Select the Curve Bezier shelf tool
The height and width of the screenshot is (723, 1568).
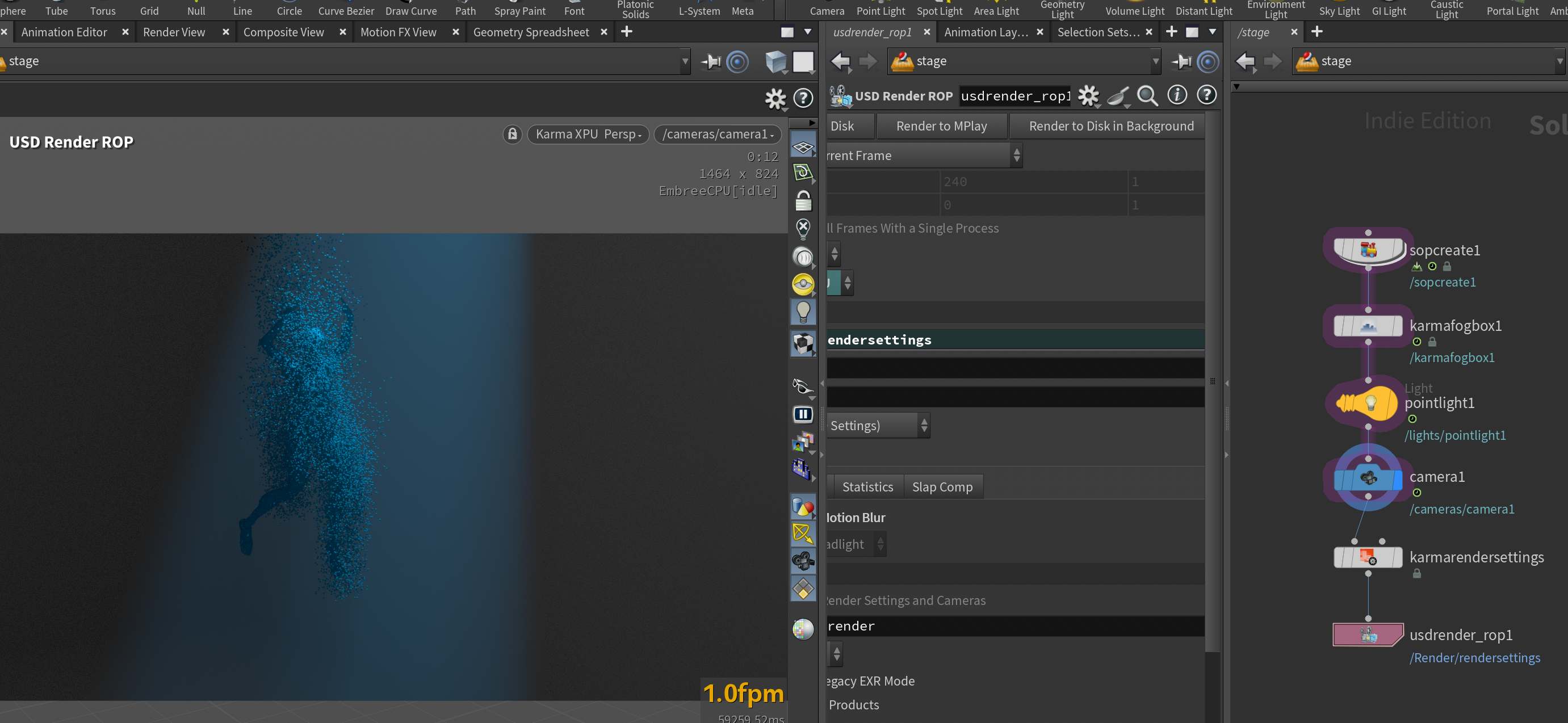[x=346, y=10]
